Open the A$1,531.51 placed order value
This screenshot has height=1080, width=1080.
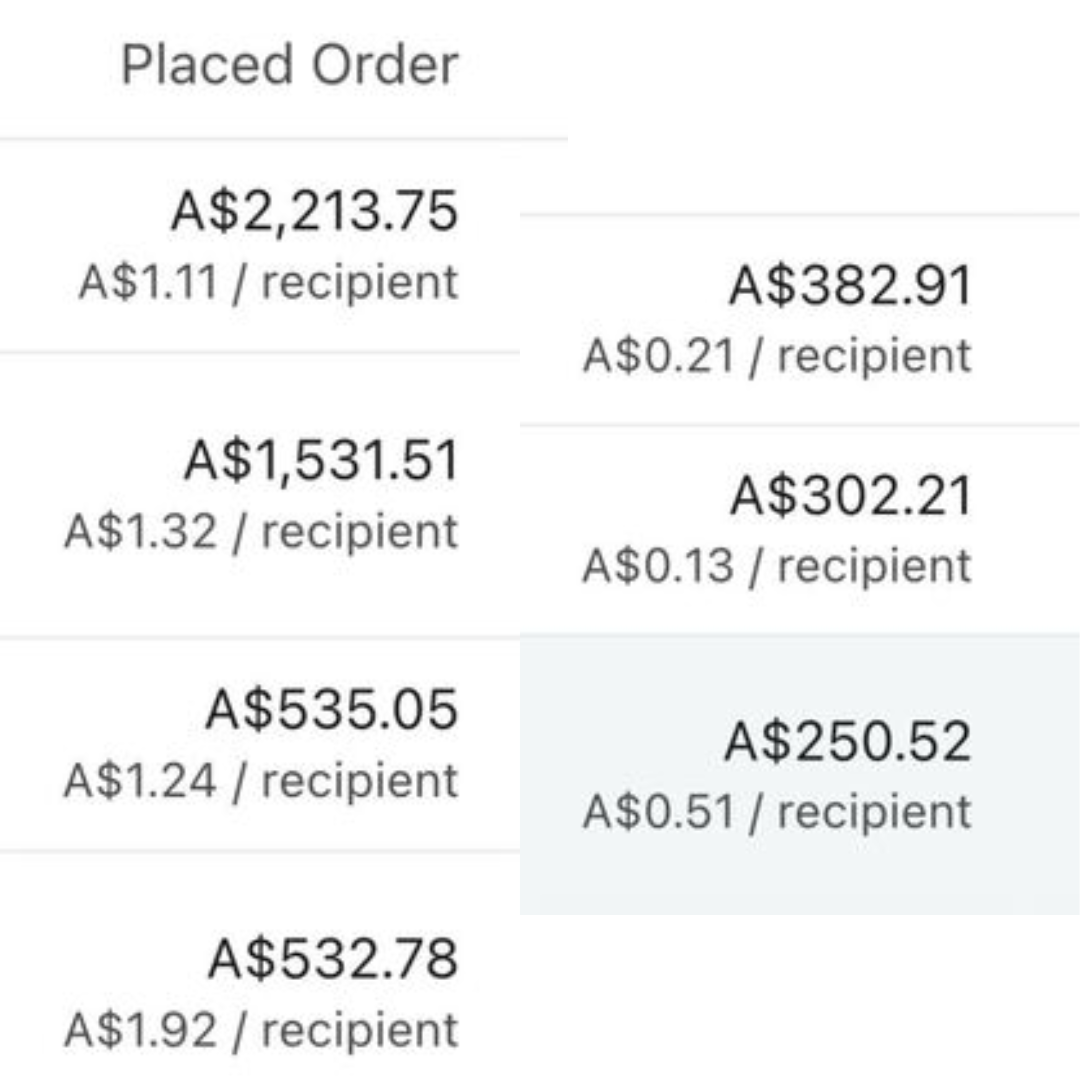[x=320, y=461]
